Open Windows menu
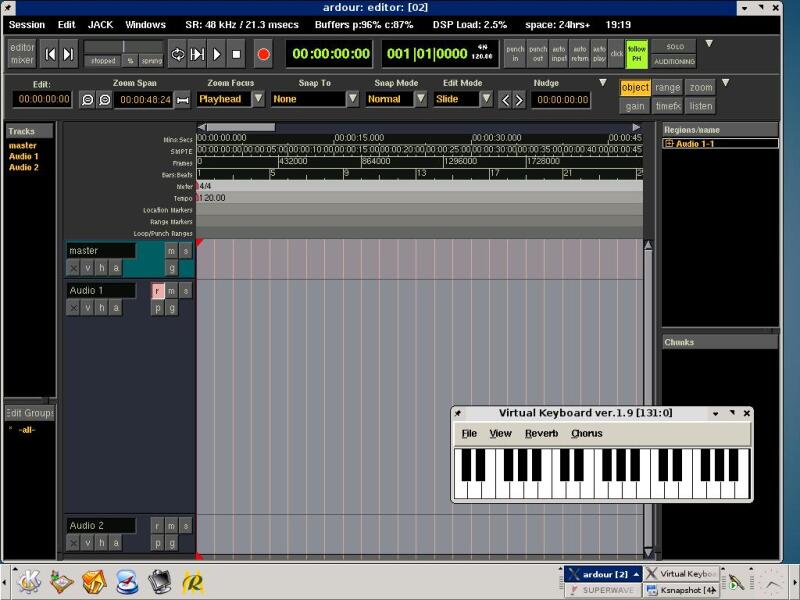This screenshot has height=600, width=800. [145, 25]
